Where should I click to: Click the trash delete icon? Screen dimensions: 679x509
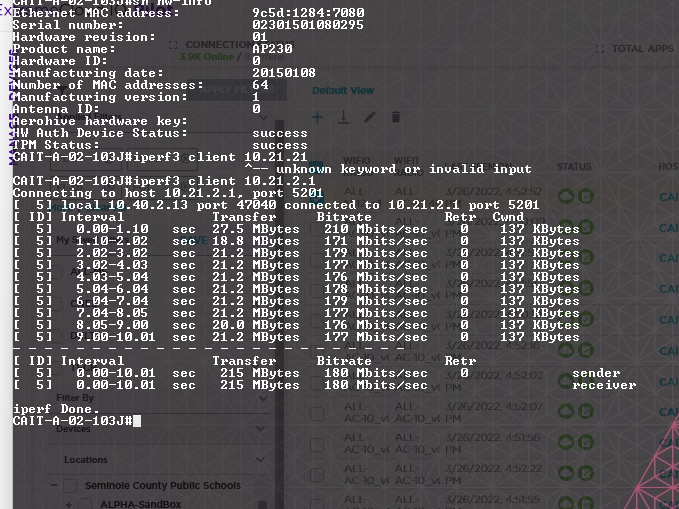coord(396,117)
